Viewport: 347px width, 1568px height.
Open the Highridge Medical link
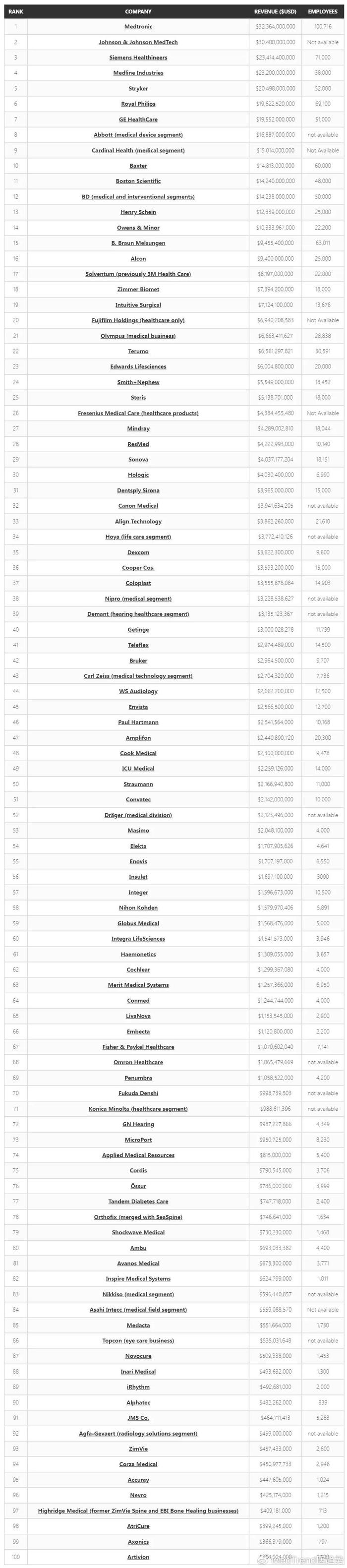point(138,1511)
